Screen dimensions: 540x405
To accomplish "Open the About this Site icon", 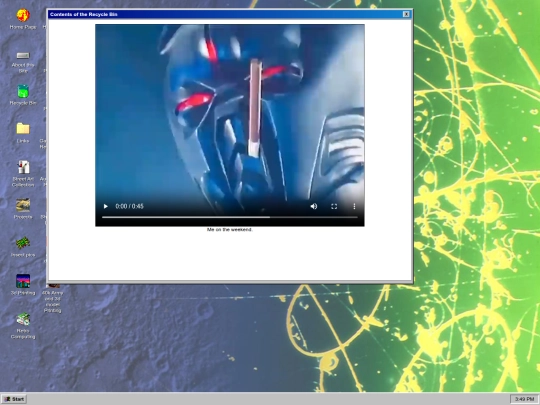I will pyautogui.click(x=23, y=61).
